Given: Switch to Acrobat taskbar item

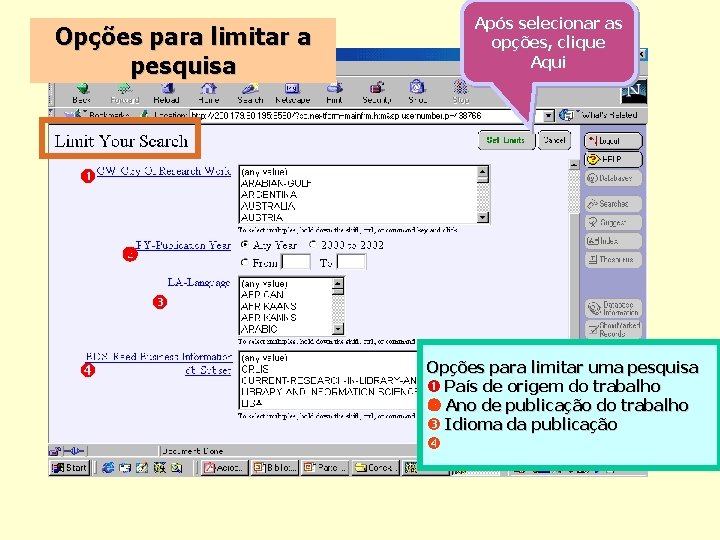Looking at the screenshot, I should [x=225, y=467].
